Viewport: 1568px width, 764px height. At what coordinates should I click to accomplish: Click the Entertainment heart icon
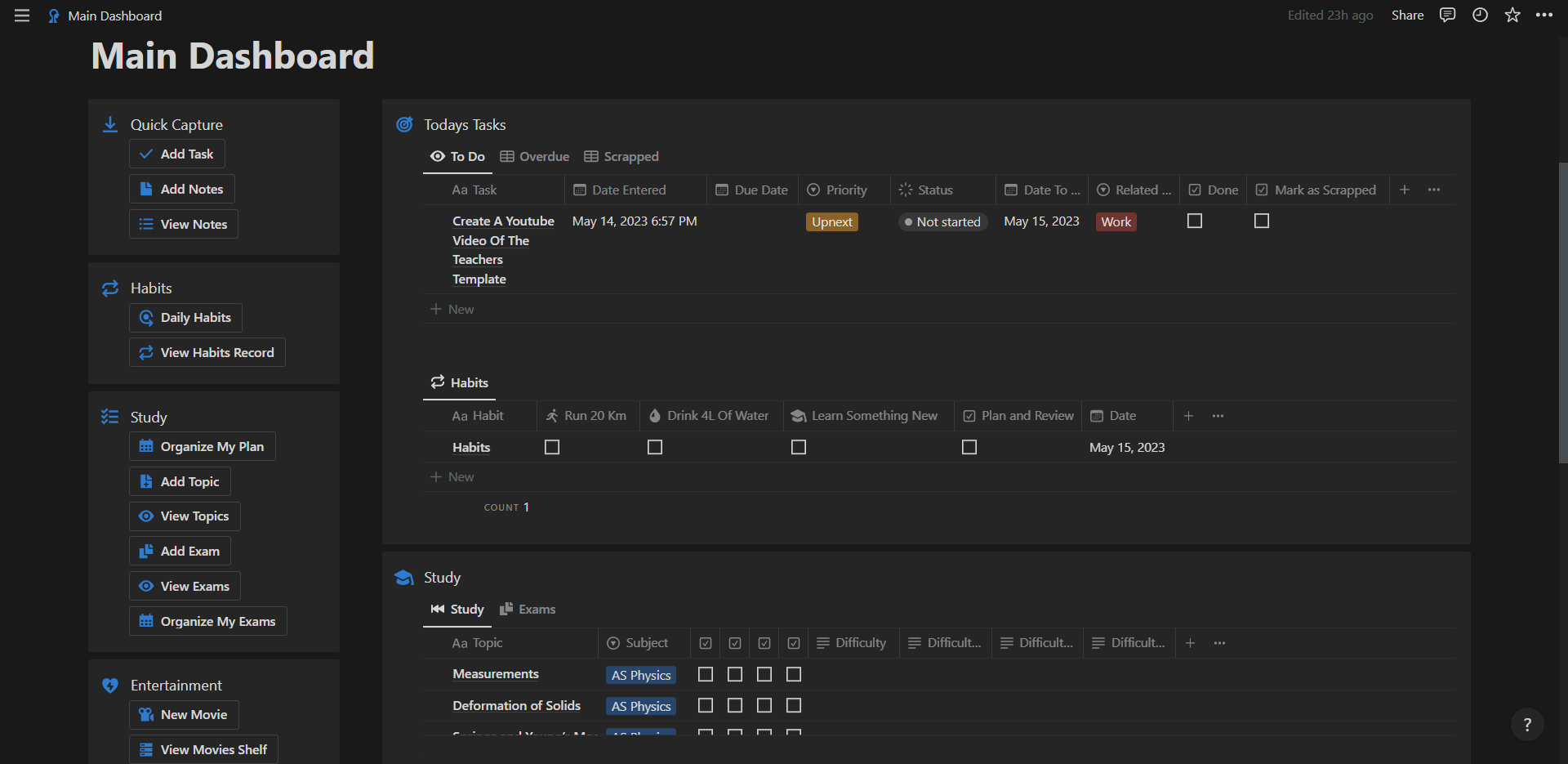tap(110, 685)
